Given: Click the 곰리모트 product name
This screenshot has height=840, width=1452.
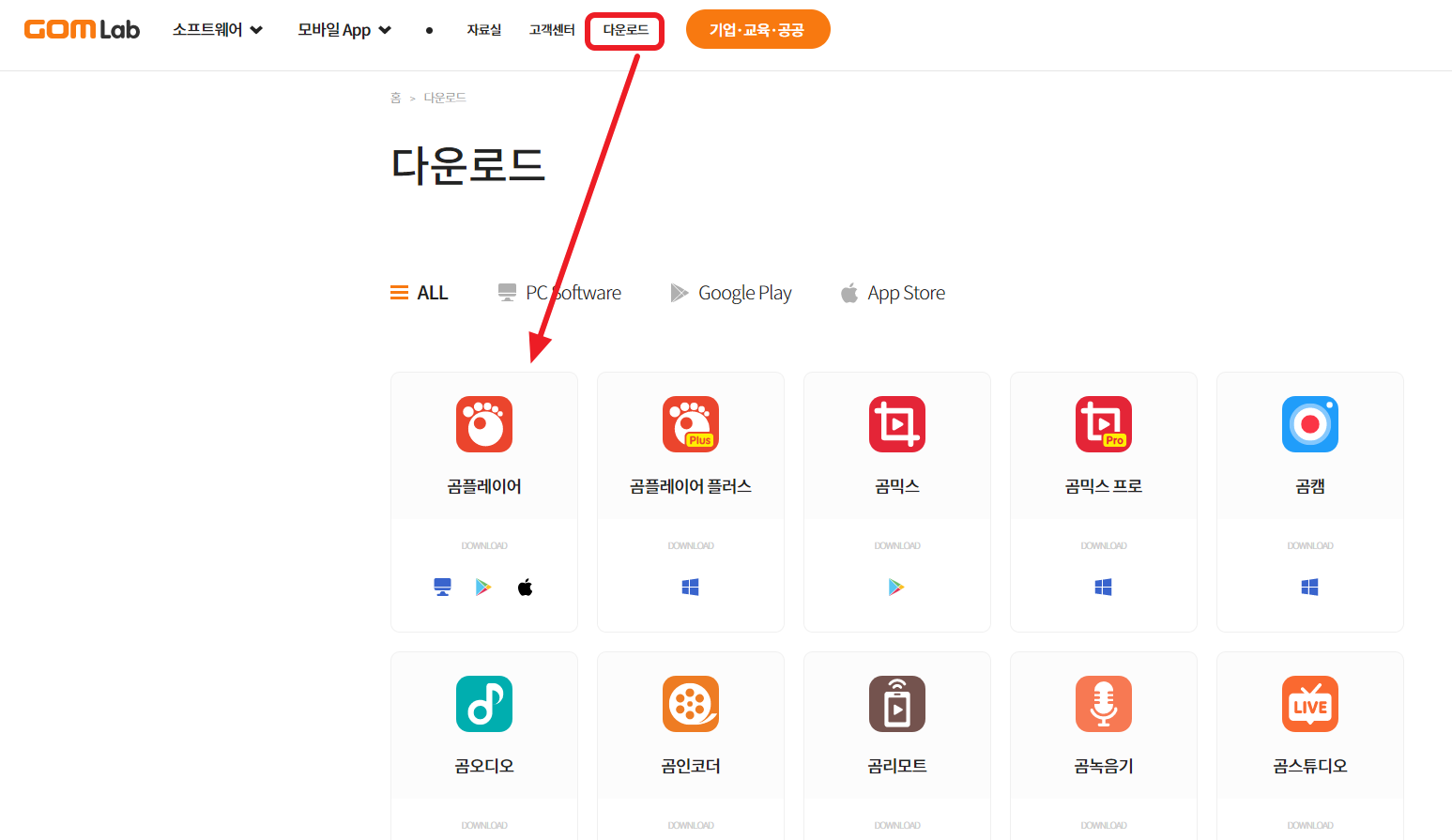Looking at the screenshot, I should coord(897,766).
